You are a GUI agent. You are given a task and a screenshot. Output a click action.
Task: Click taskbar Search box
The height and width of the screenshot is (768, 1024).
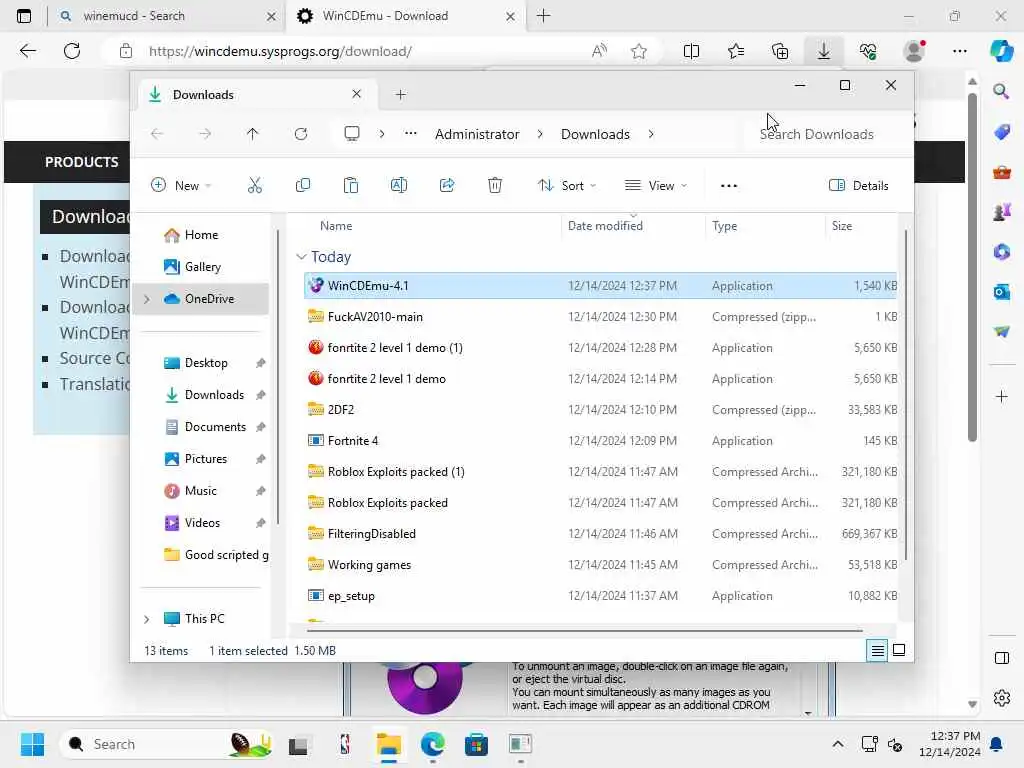167,744
